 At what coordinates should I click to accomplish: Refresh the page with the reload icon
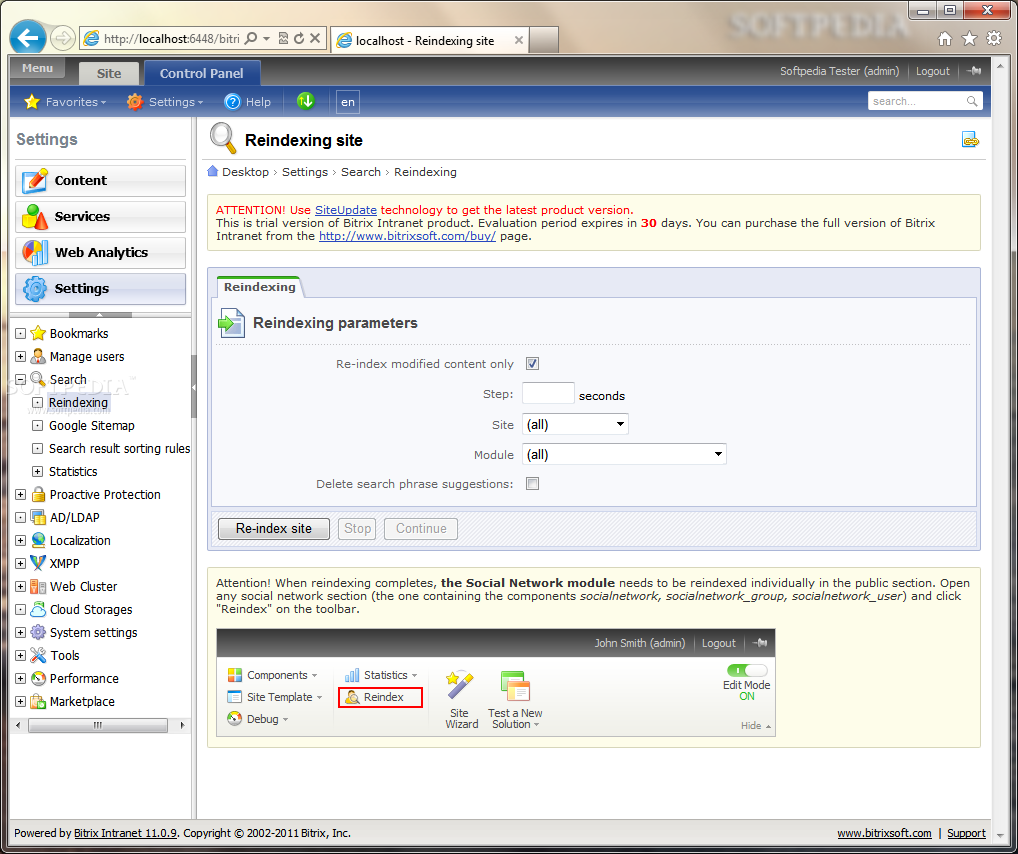(299, 38)
